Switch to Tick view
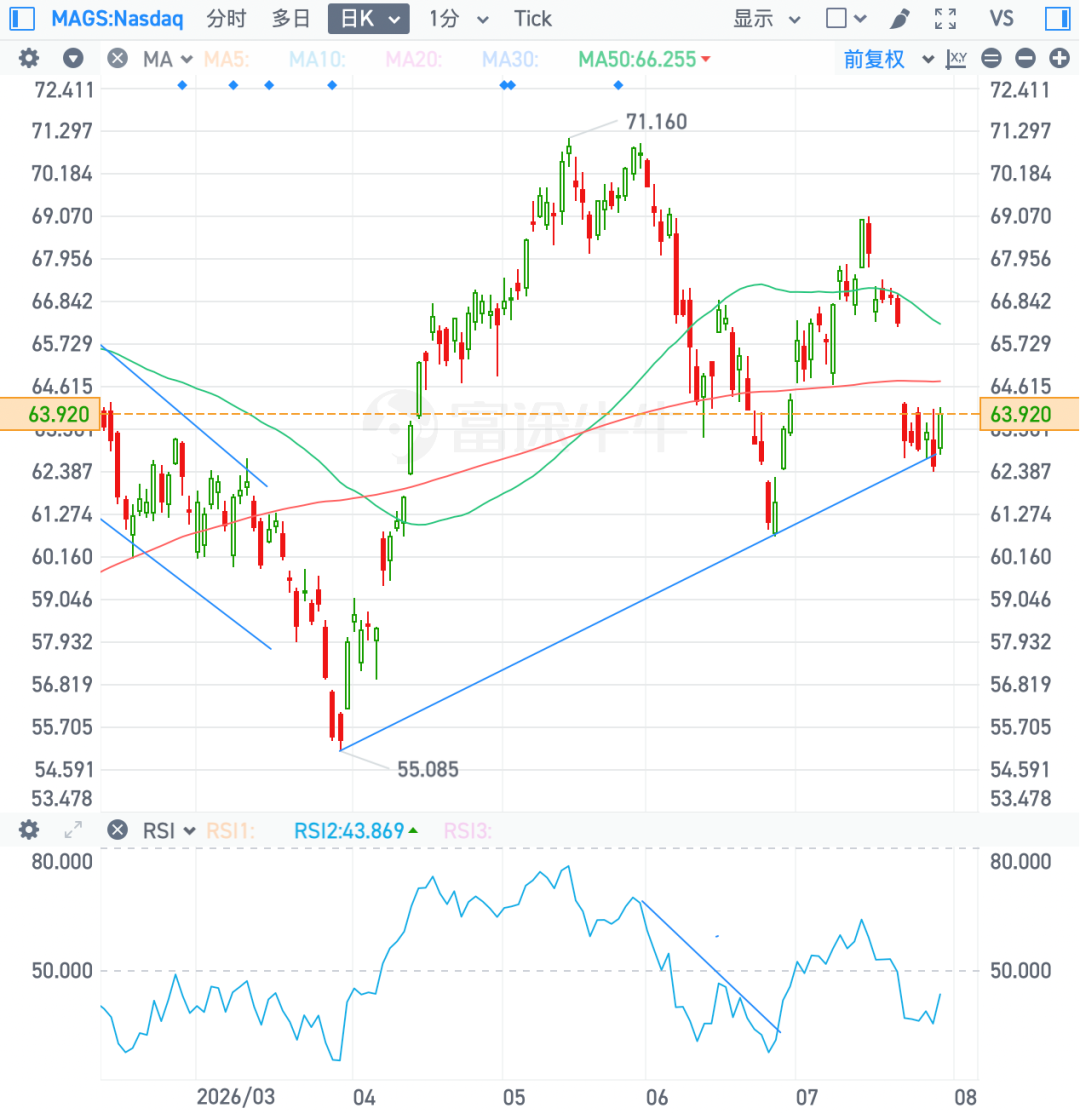The width and height of the screenshot is (1080, 1114). [532, 18]
